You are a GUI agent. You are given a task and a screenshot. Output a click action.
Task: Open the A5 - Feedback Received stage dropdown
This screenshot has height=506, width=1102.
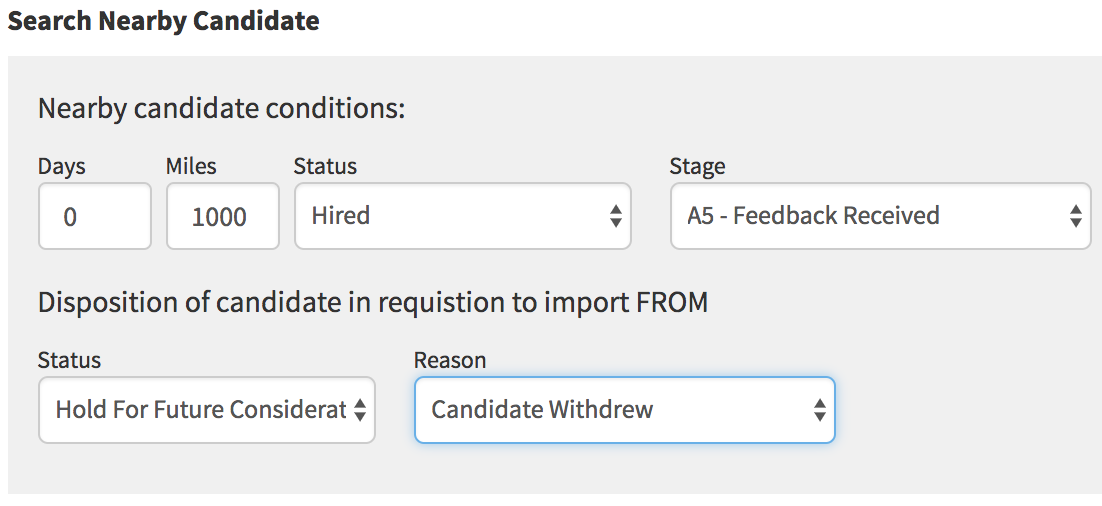(880, 216)
